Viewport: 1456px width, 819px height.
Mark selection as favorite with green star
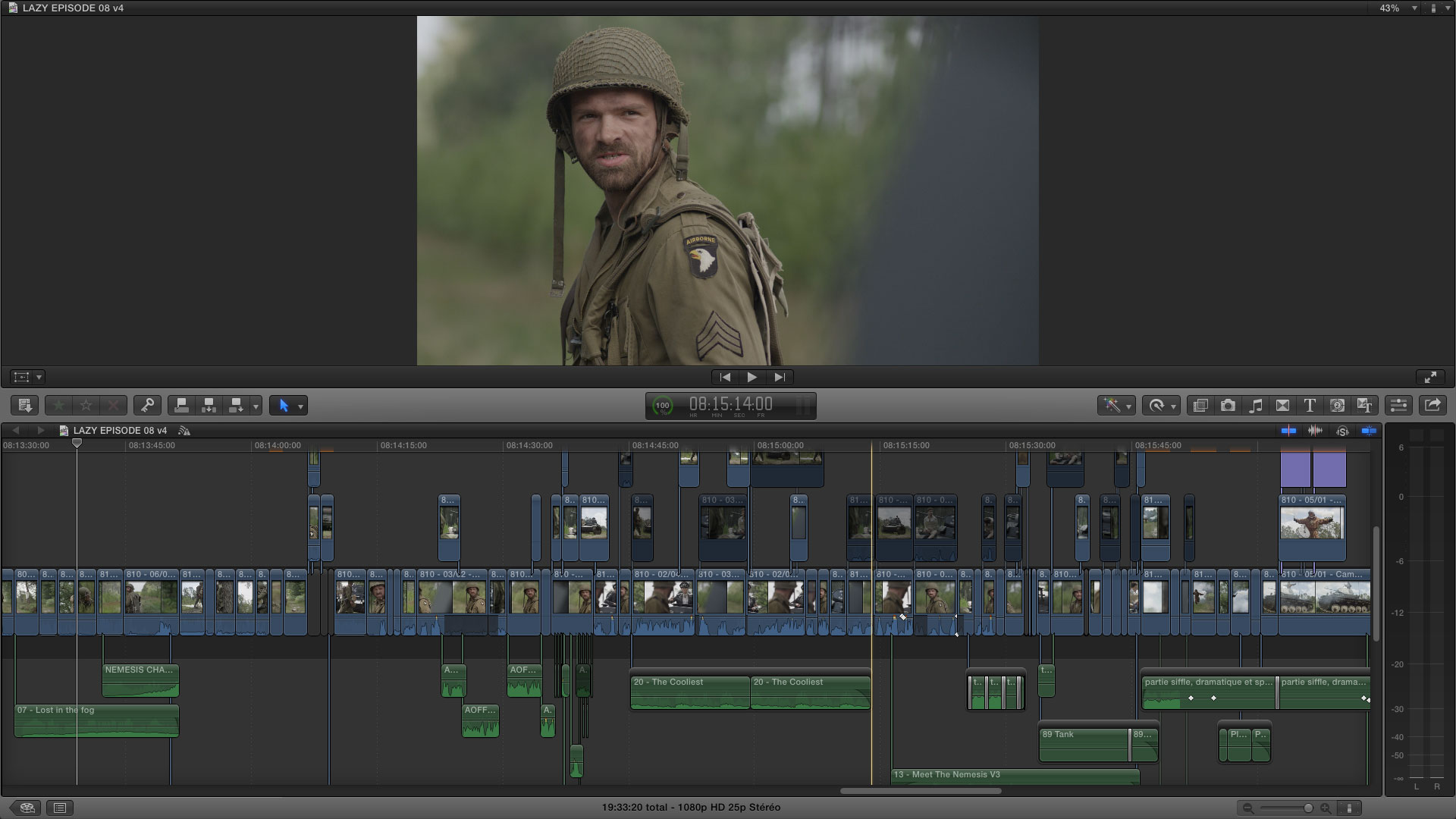click(58, 406)
